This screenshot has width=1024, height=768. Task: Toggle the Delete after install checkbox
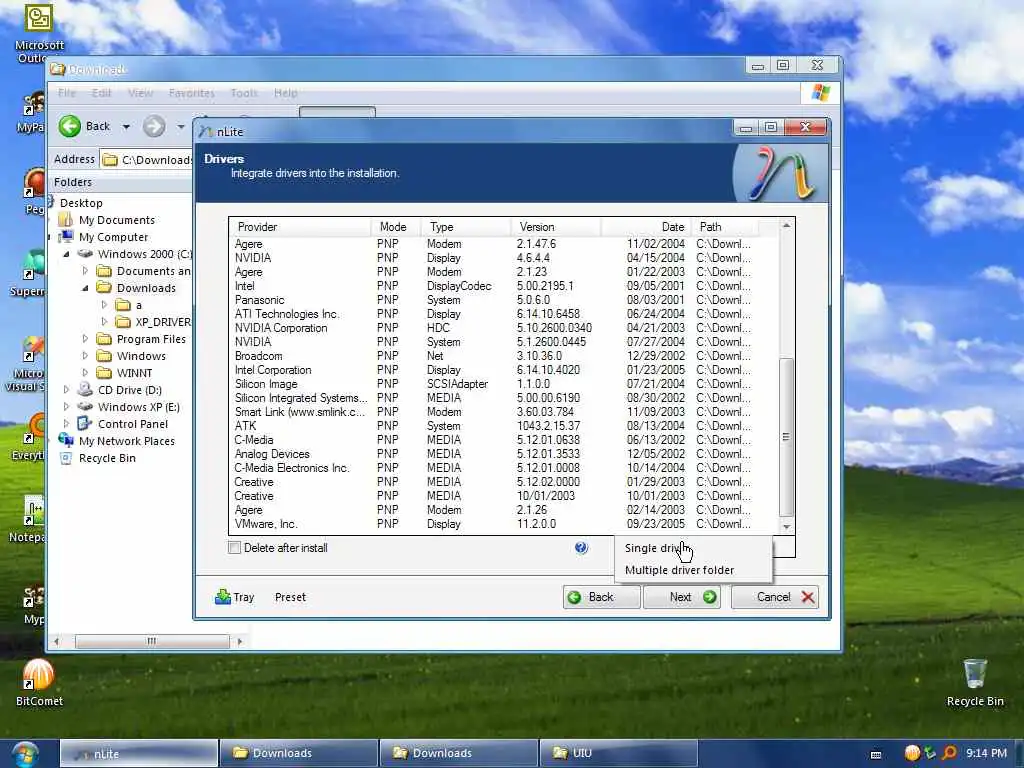point(234,548)
